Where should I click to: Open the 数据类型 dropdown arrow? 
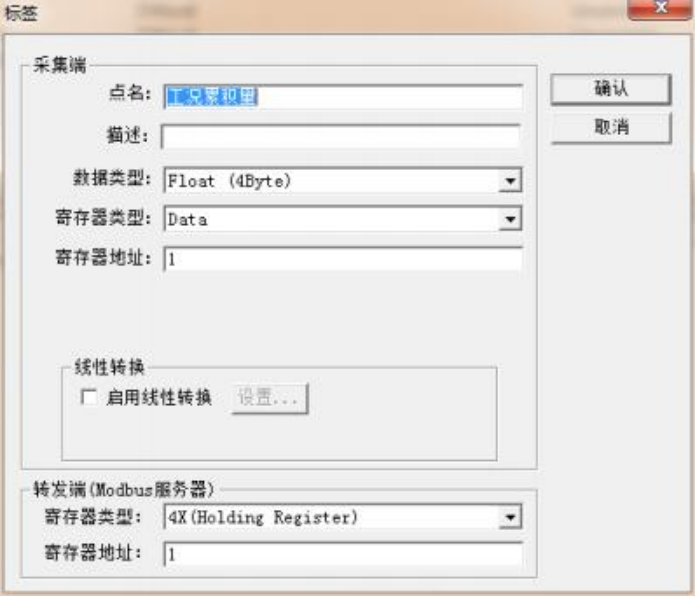click(510, 181)
